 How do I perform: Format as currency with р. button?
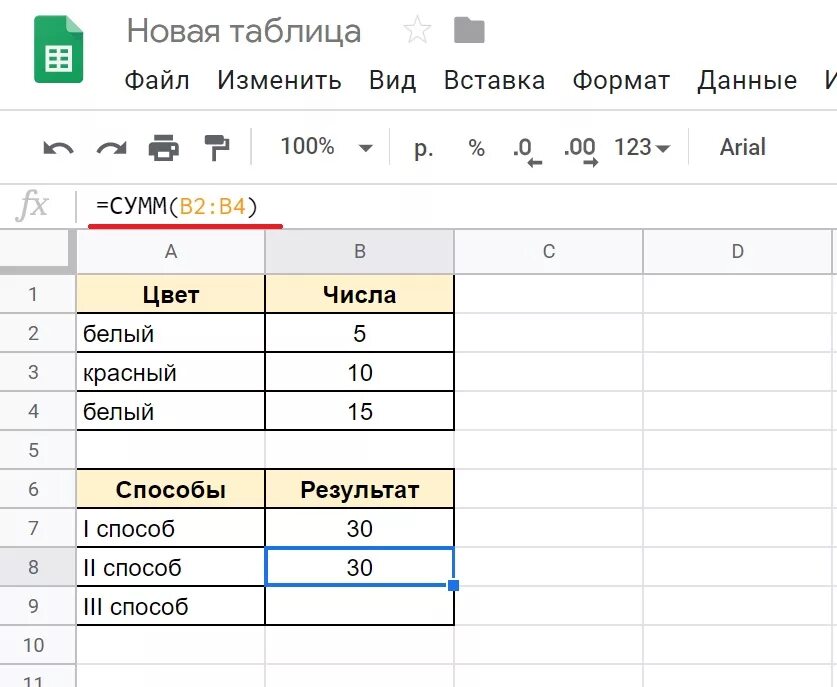[x=424, y=148]
